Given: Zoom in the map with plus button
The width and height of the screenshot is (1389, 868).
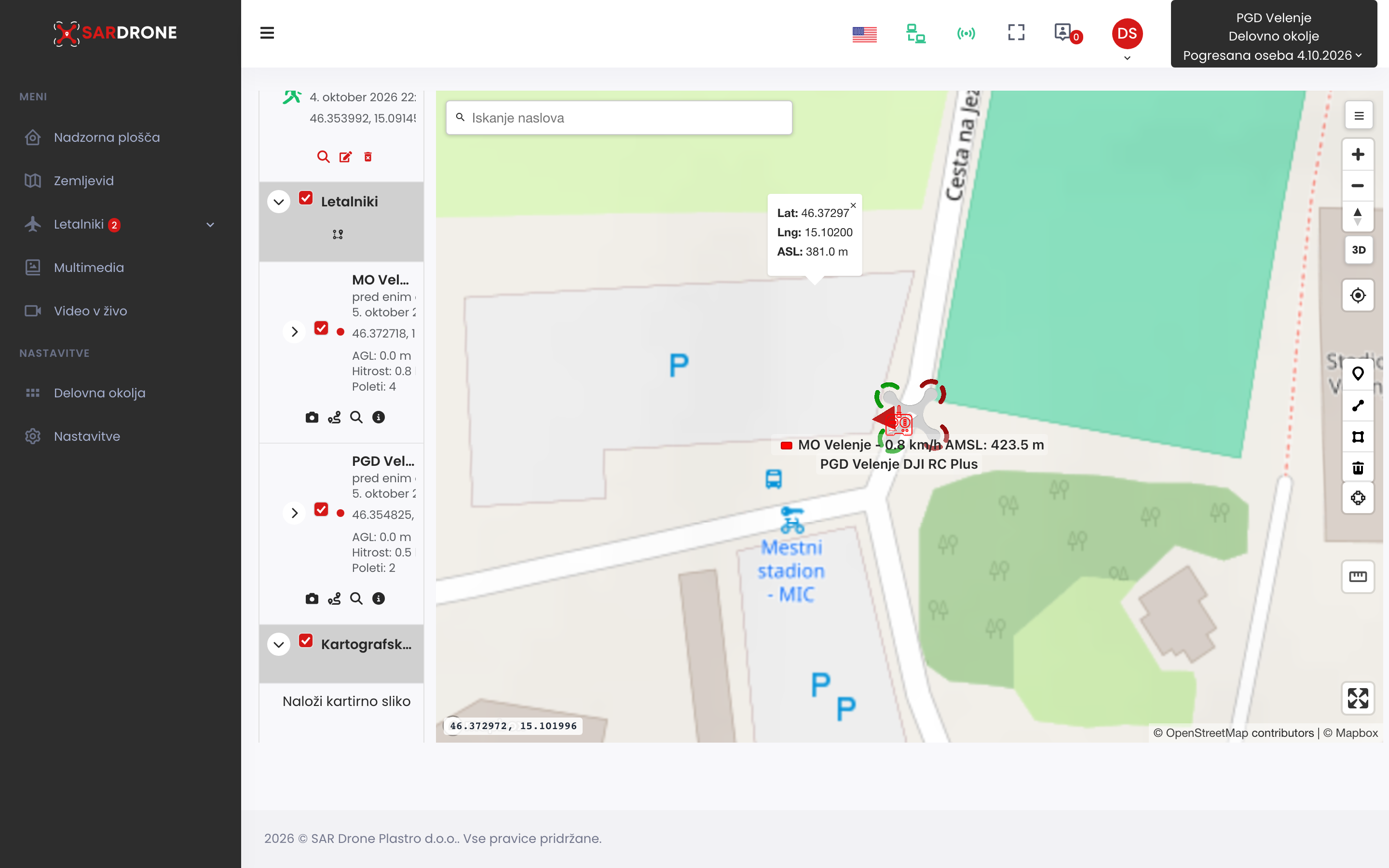Looking at the screenshot, I should click(x=1358, y=154).
